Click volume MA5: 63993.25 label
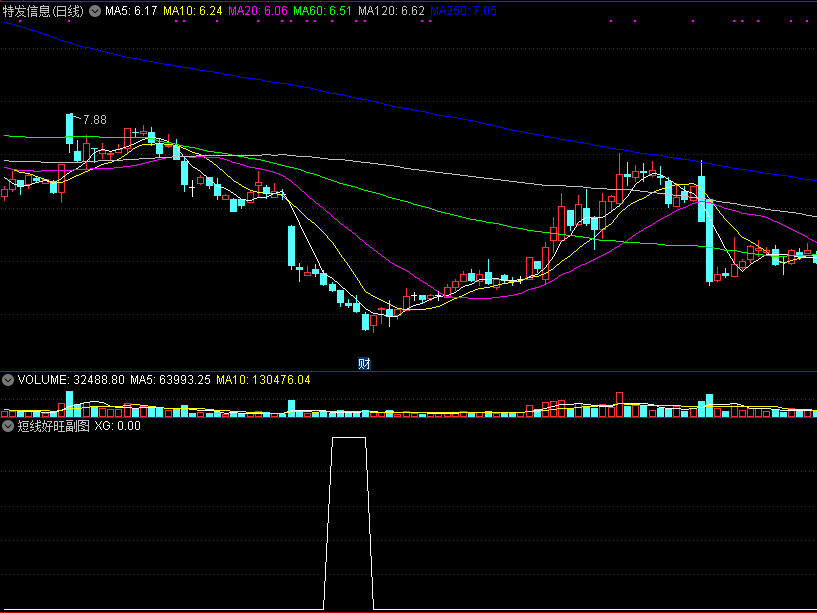The height and width of the screenshot is (613, 817). tap(170, 380)
